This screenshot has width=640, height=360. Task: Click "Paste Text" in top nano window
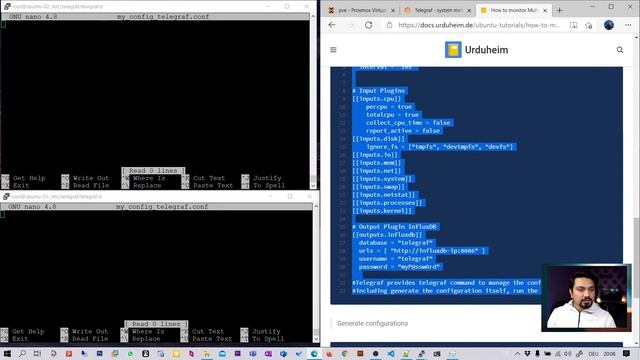coord(213,185)
